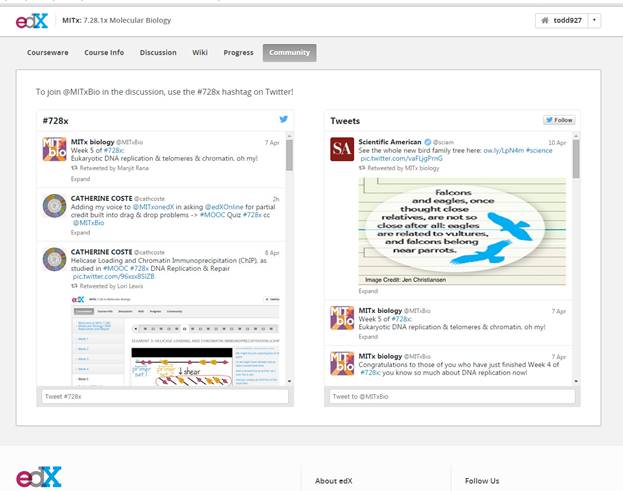The width and height of the screenshot is (623, 491).
Task: Click Retweeted by Lori Lewis text
Action: tap(111, 286)
